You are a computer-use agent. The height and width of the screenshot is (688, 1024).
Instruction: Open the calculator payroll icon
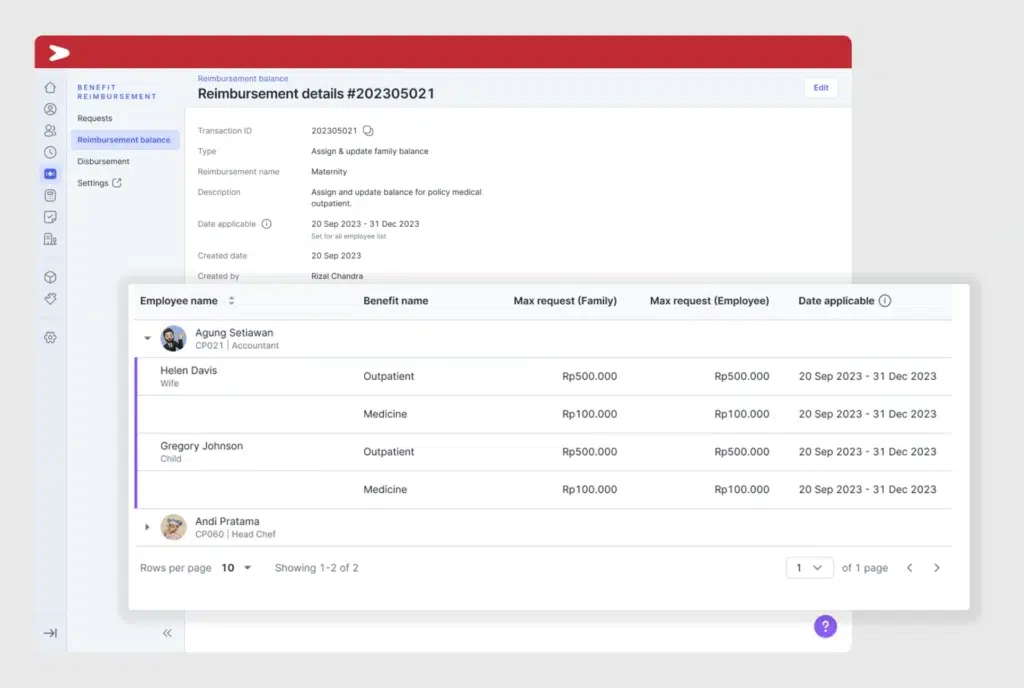[x=50, y=195]
